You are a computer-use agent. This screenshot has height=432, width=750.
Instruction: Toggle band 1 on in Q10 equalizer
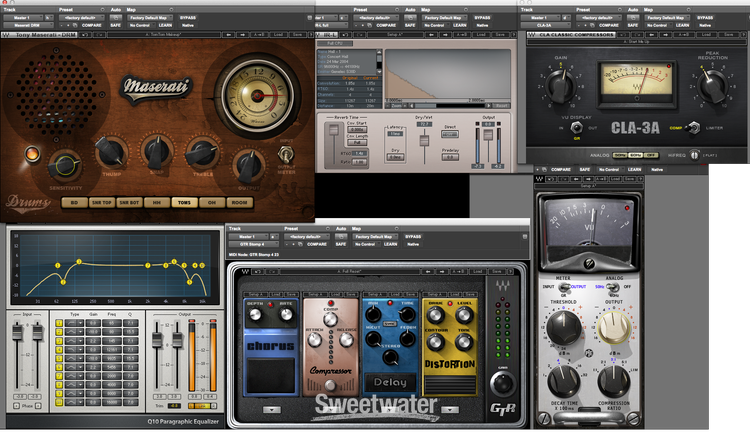[x=59, y=323]
